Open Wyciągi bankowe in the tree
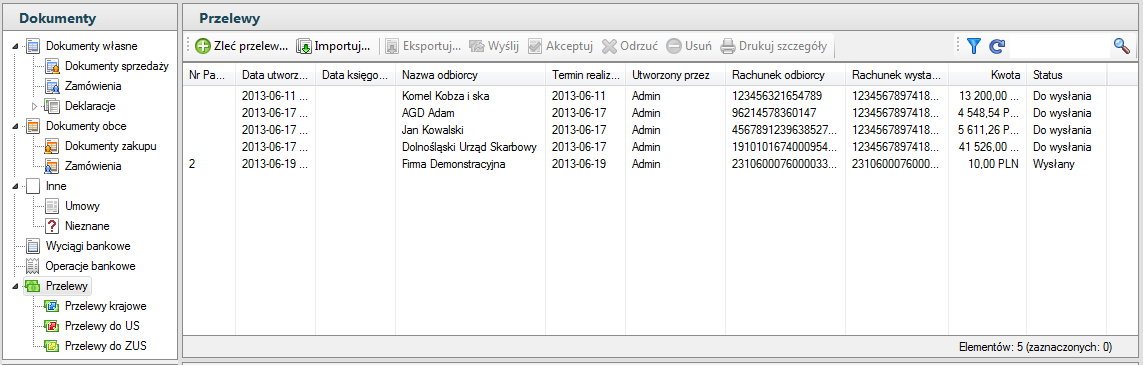 (87, 246)
